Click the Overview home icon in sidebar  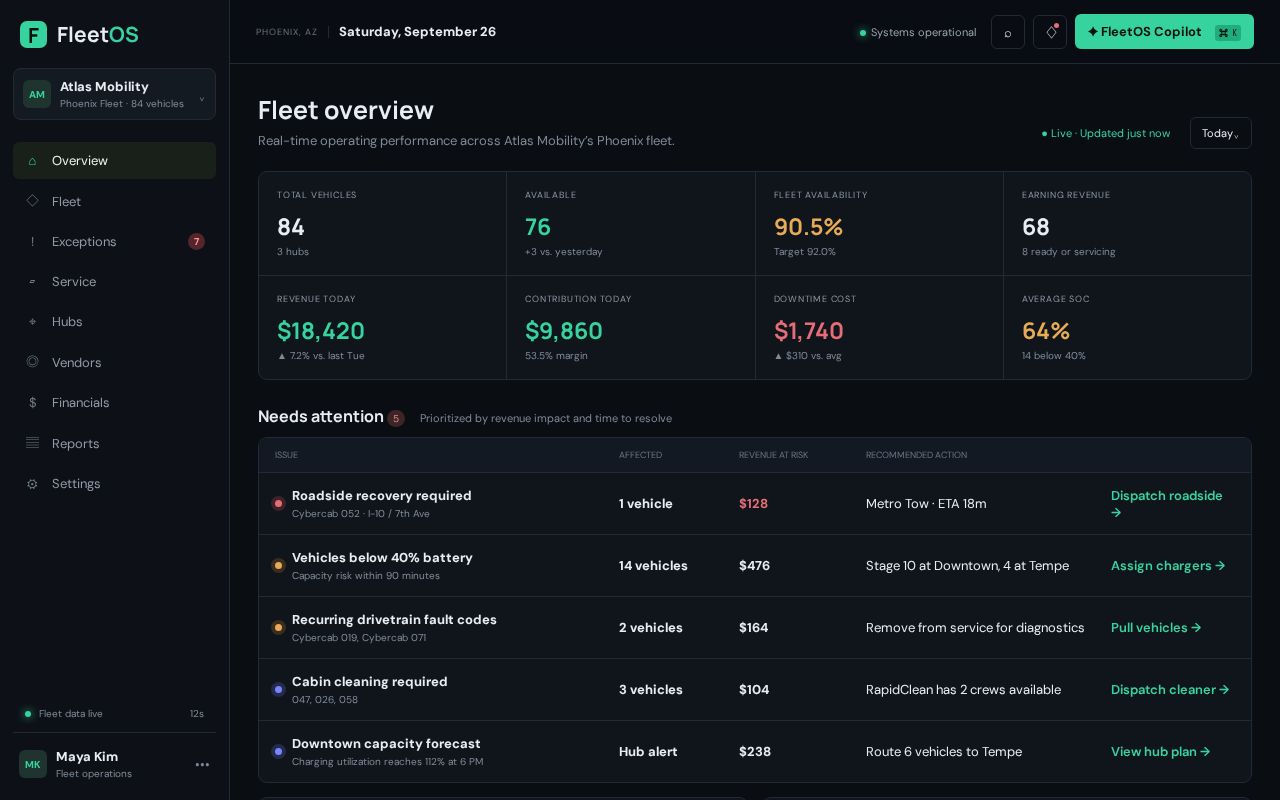32,161
